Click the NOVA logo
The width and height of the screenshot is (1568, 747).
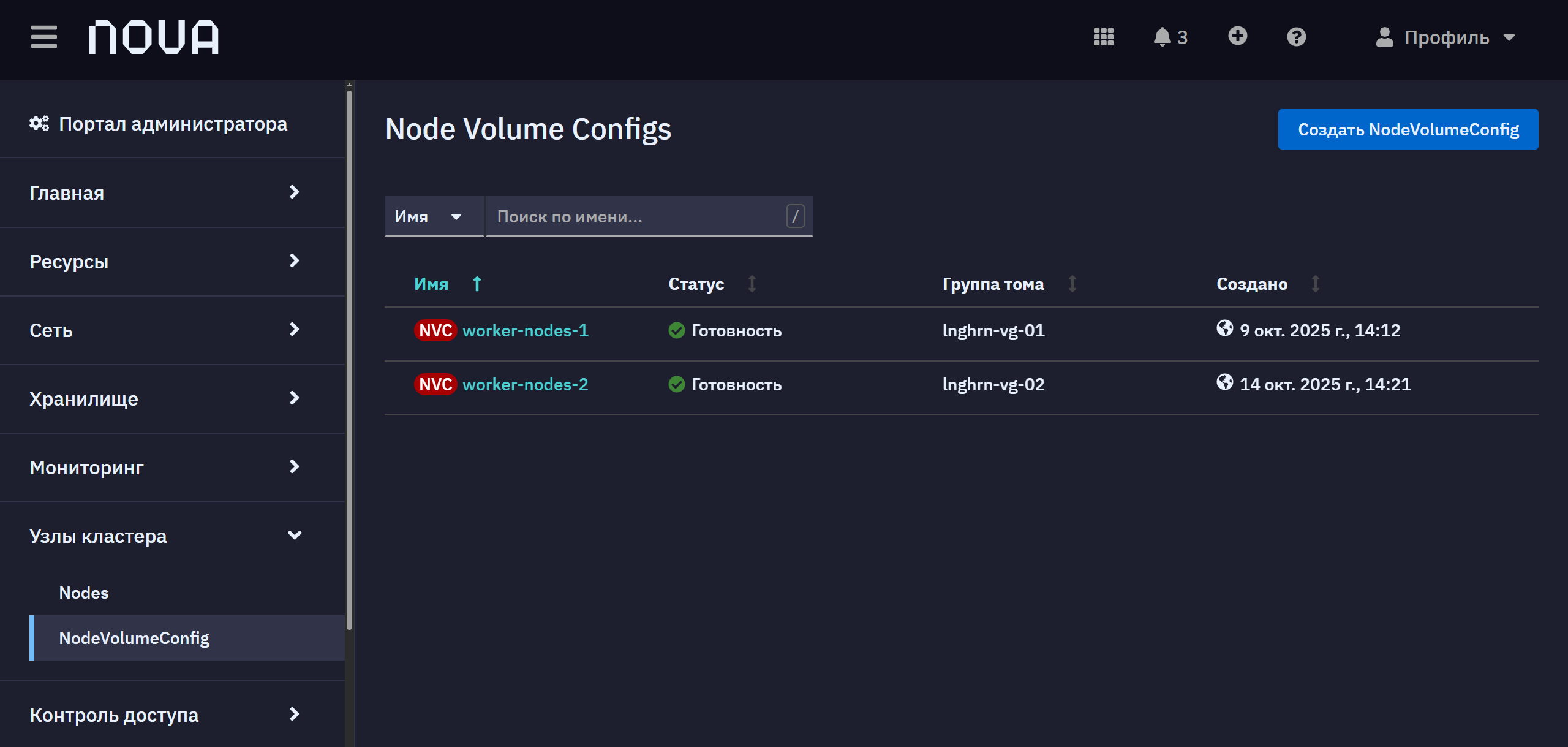(x=153, y=37)
